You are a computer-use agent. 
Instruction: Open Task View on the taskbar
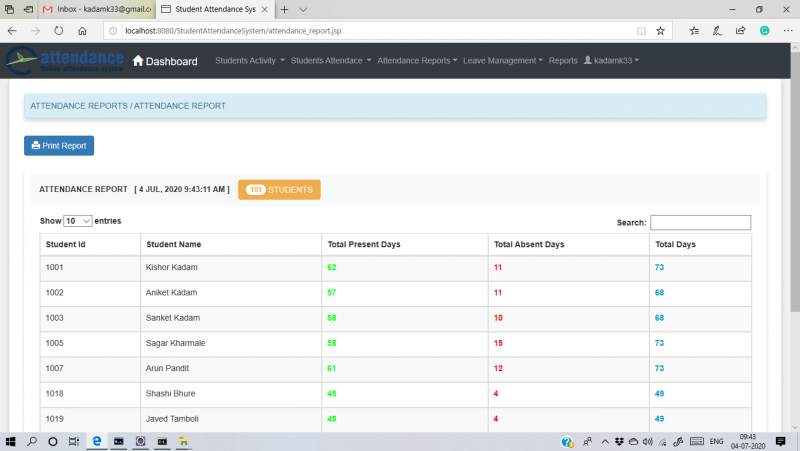pyautogui.click(x=73, y=442)
